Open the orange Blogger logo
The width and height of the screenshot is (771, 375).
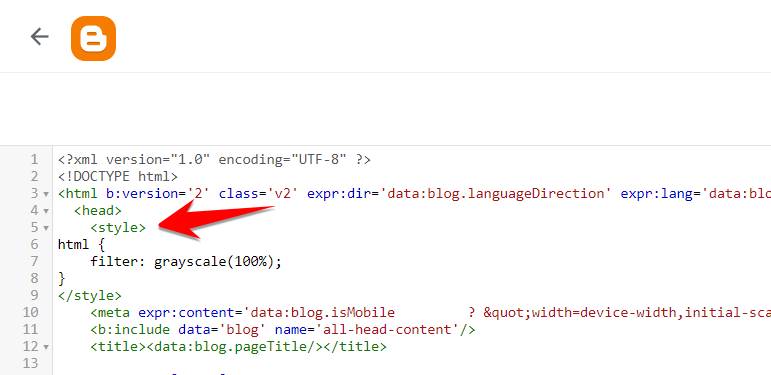coord(93,38)
